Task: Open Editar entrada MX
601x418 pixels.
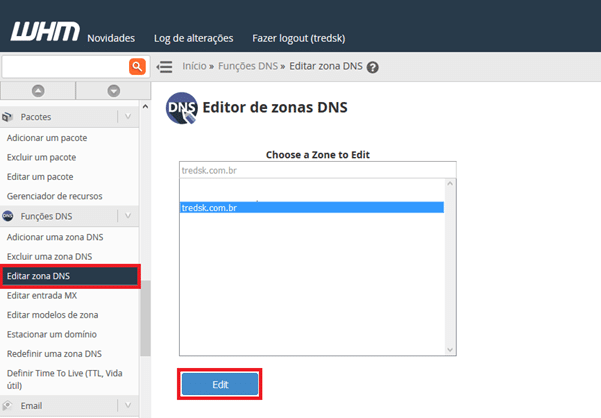Action: [42, 295]
